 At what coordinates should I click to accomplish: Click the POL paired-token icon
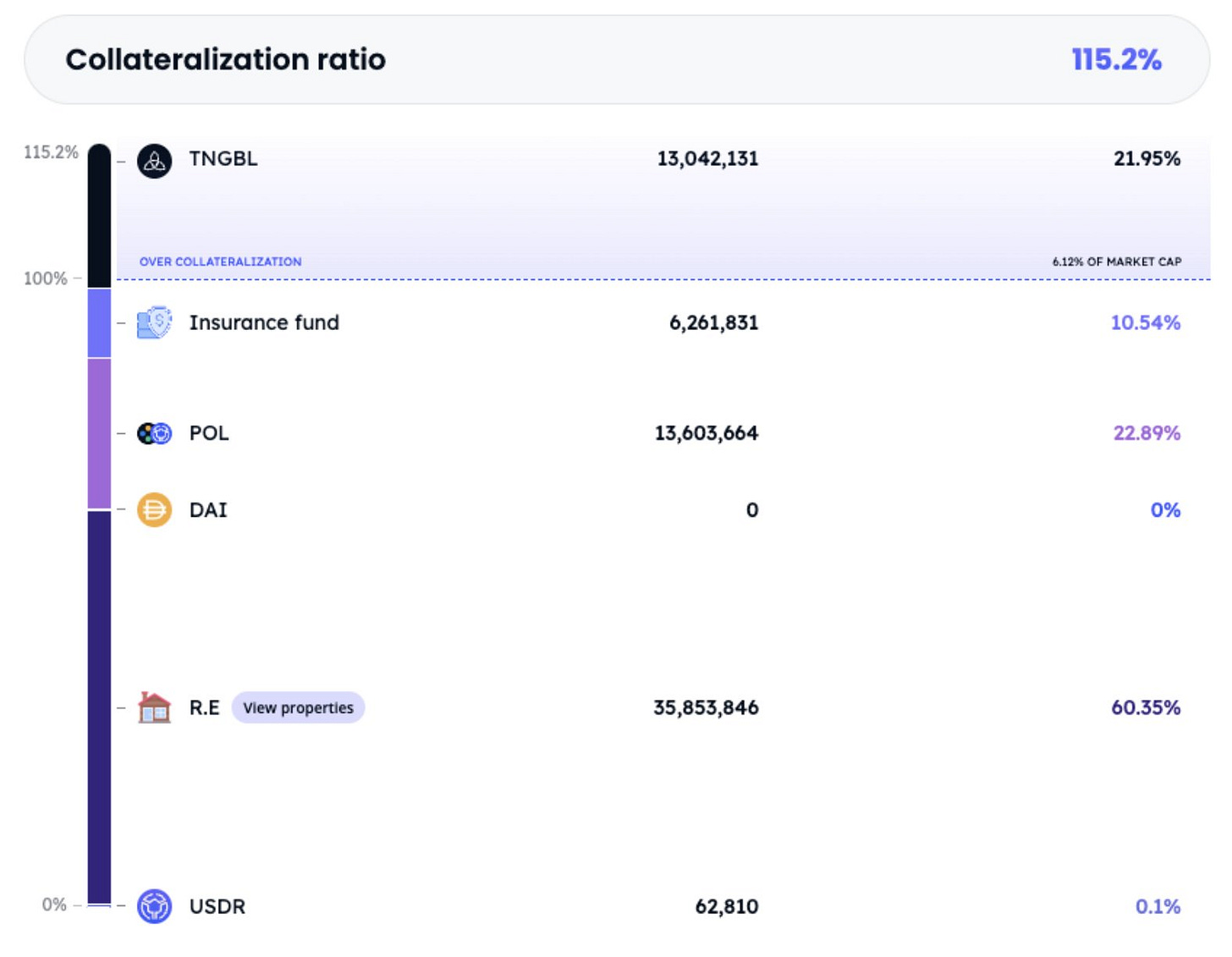click(154, 433)
